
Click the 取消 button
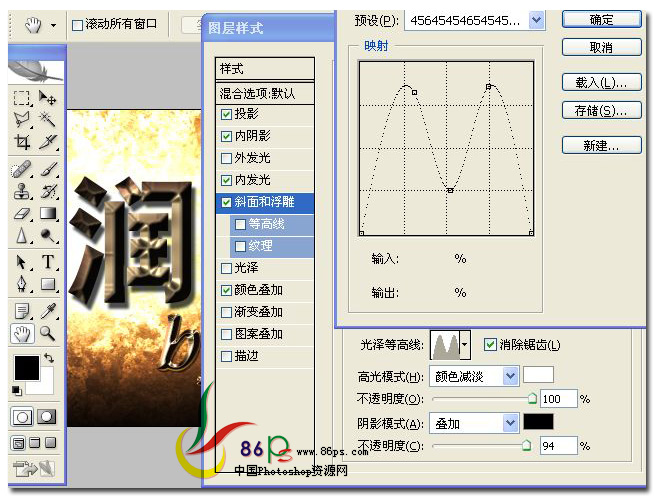601,47
